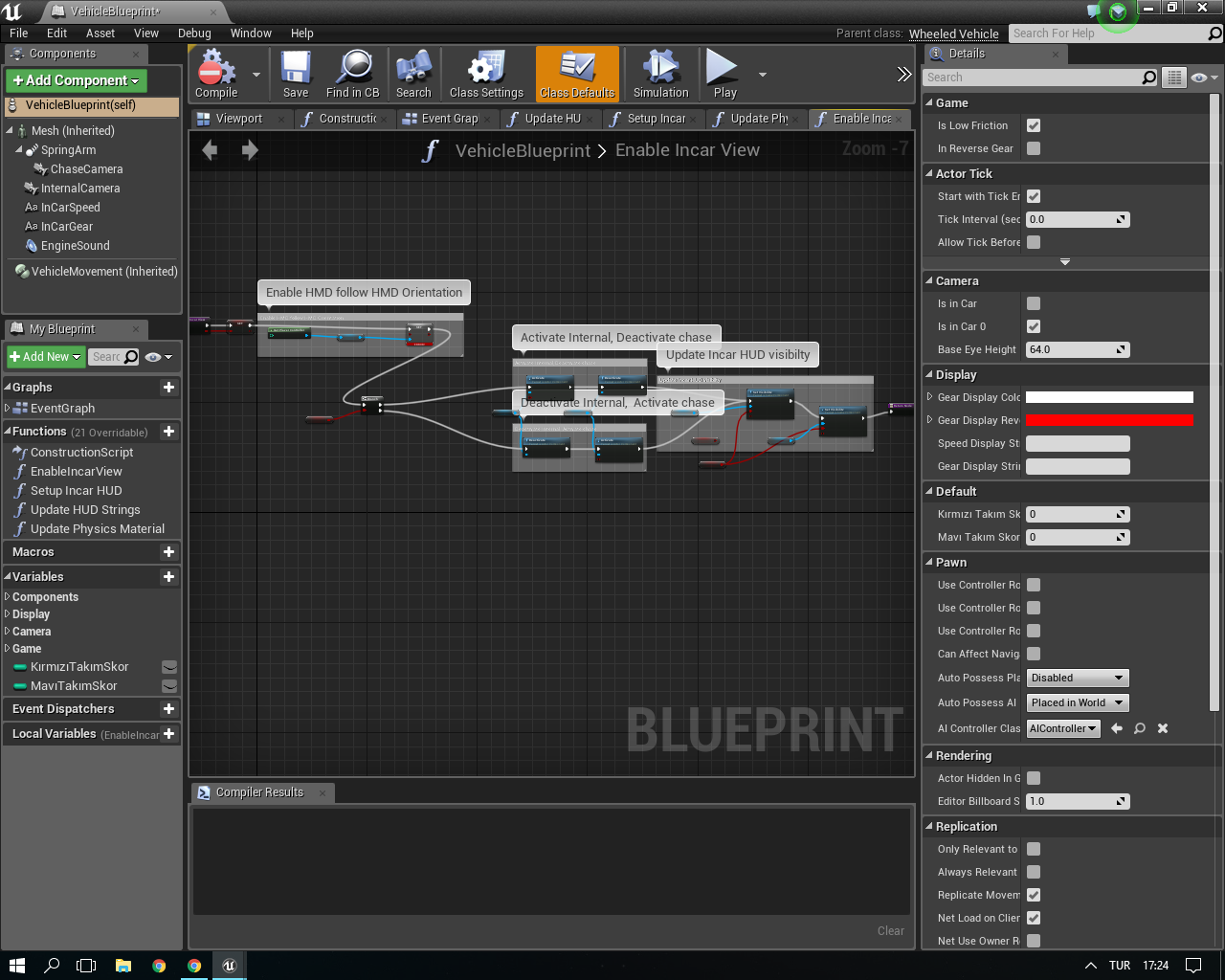Viewport: 1225px width, 980px height.
Task: Add a new graph with plus icon
Action: pyautogui.click(x=169, y=387)
